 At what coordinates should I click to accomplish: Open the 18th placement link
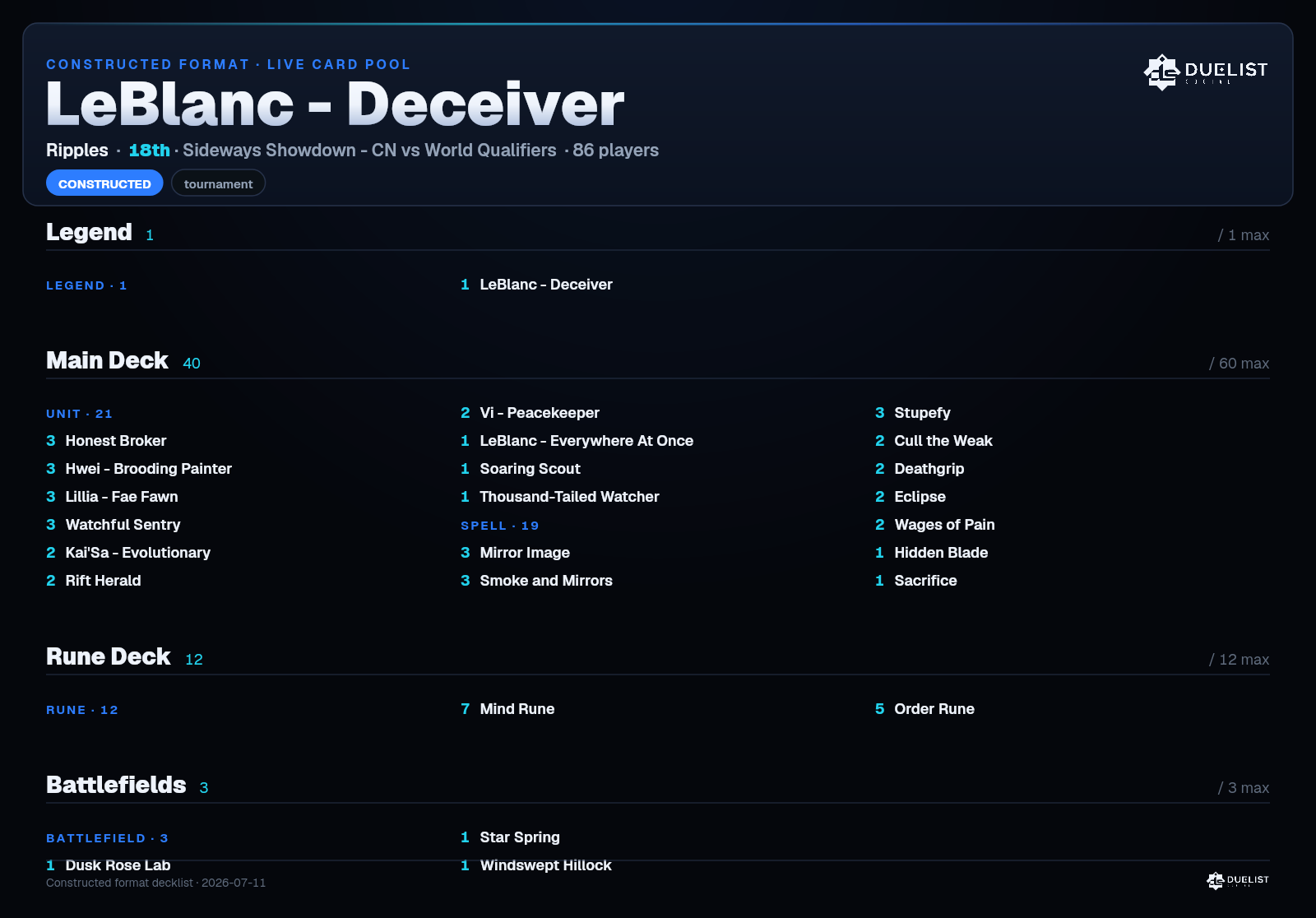[149, 151]
